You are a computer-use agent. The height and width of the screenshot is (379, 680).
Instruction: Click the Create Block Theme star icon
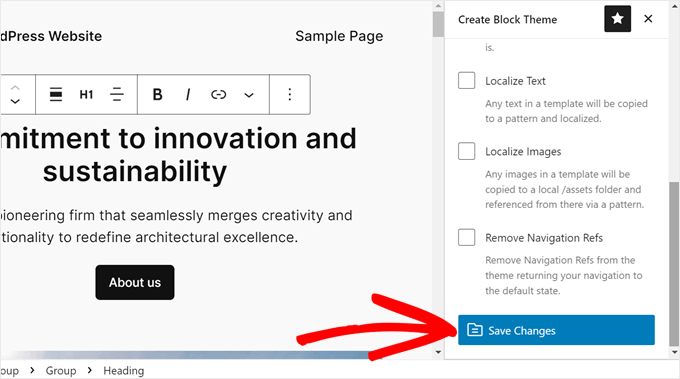click(617, 19)
